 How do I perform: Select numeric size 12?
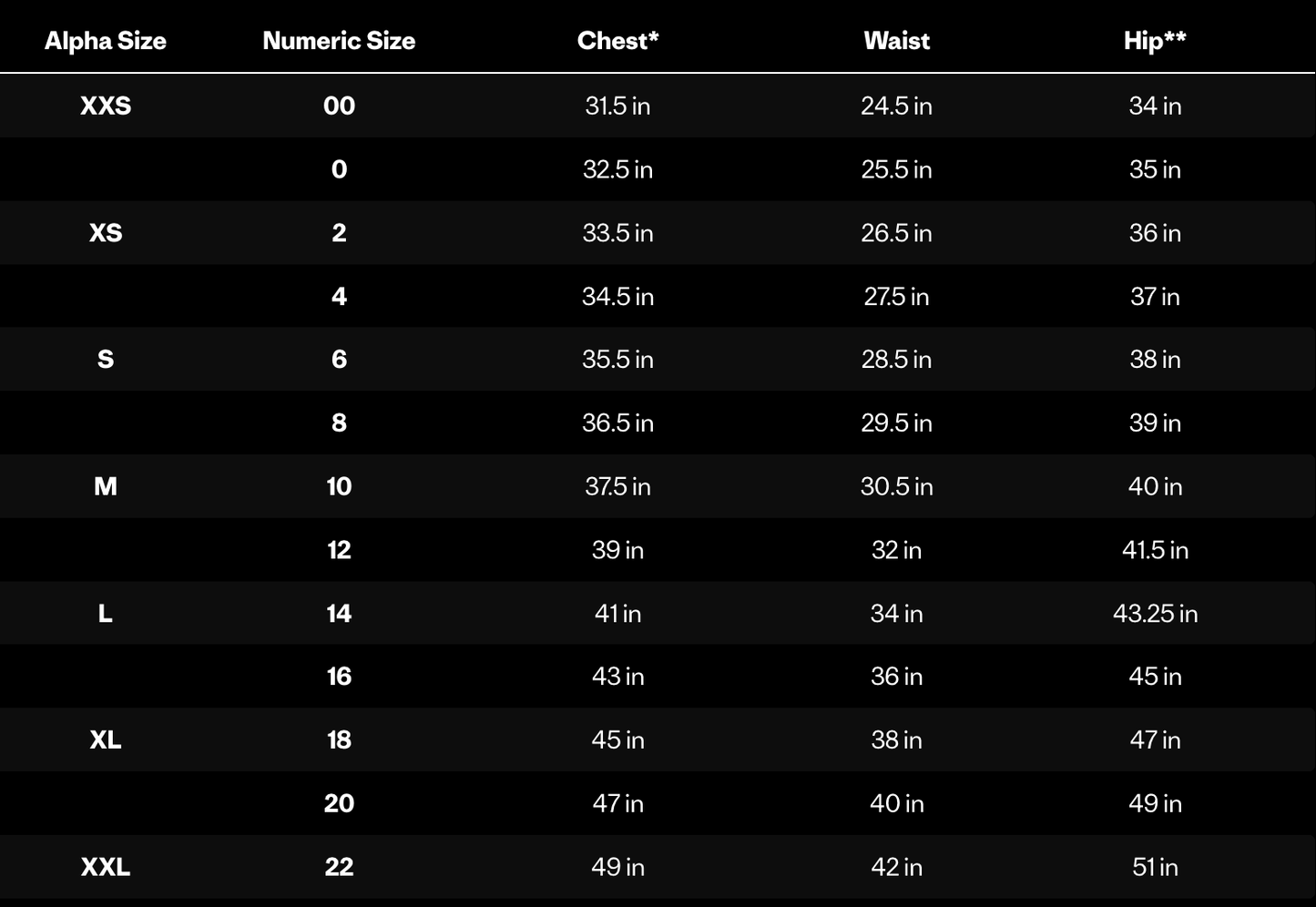pyautogui.click(x=339, y=550)
